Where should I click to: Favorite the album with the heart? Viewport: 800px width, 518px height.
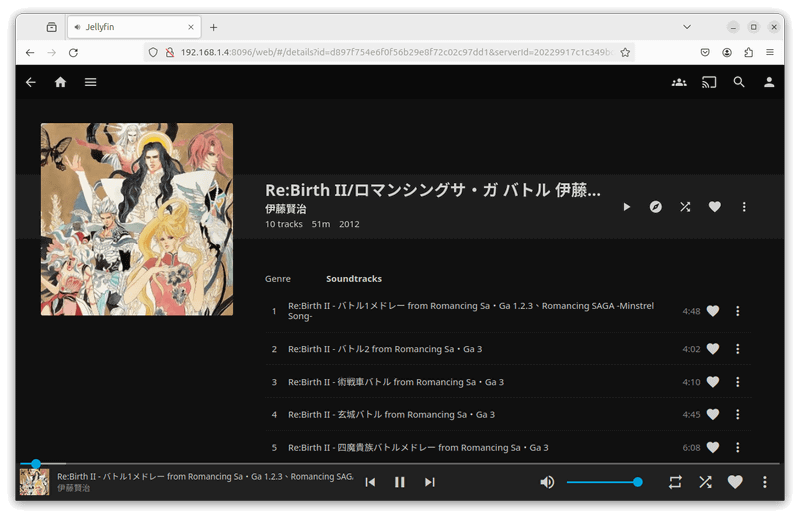click(715, 207)
